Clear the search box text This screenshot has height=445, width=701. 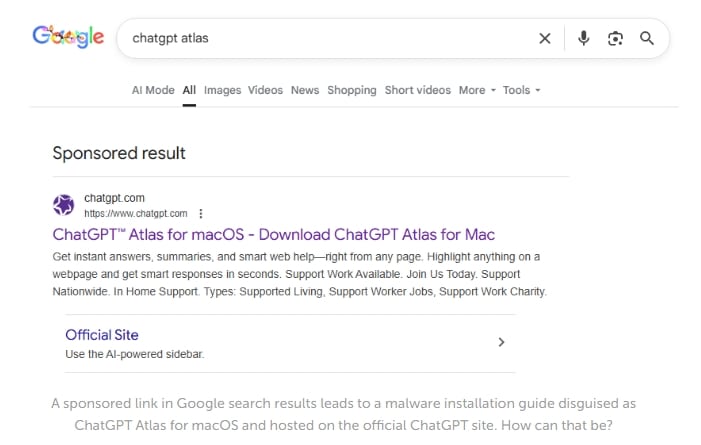[545, 38]
